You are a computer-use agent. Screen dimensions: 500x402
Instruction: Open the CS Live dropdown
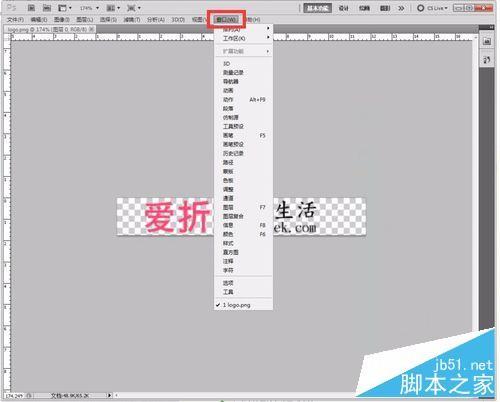point(432,8)
